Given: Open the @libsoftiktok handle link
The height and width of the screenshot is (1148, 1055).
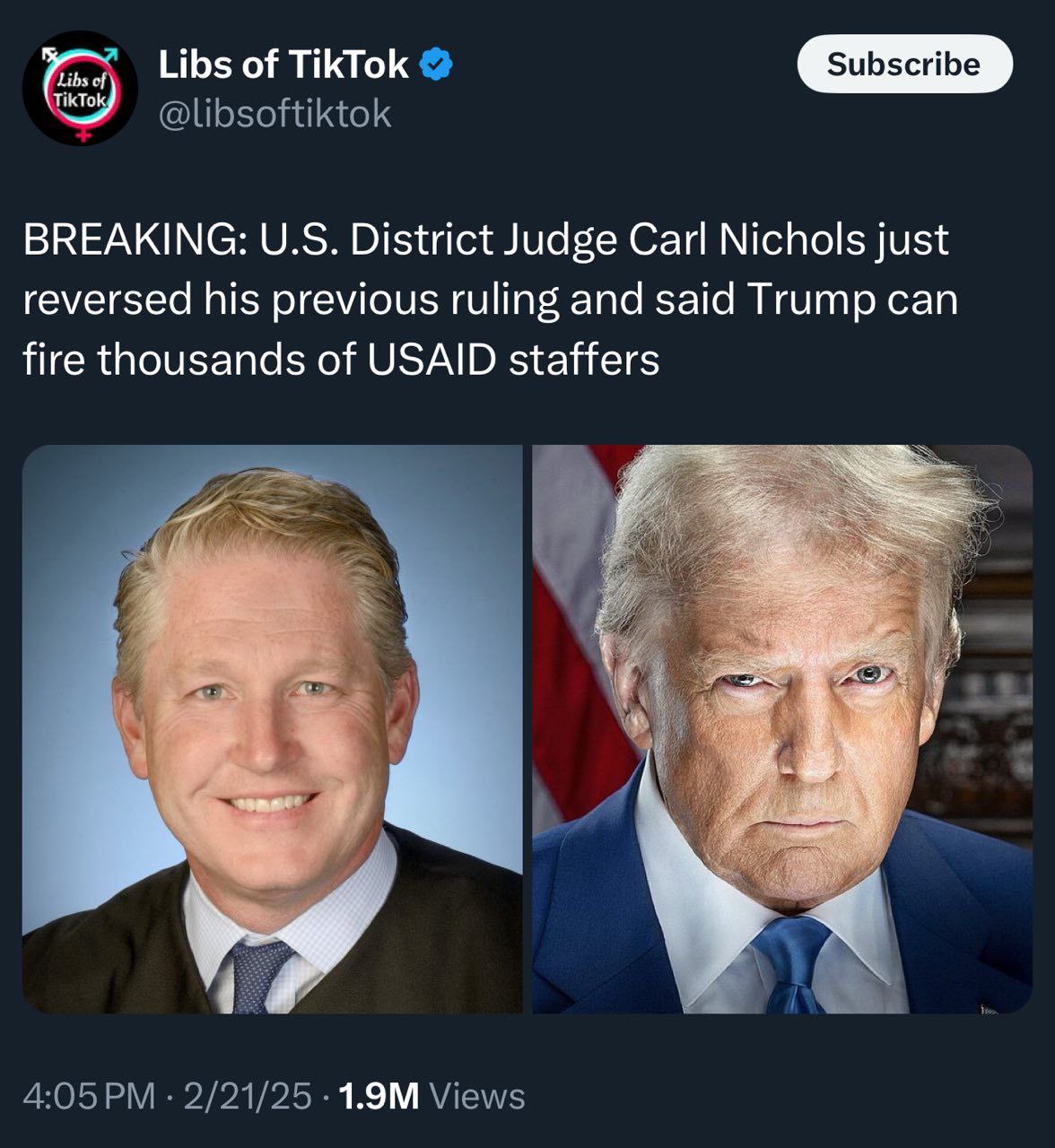Looking at the screenshot, I should point(275,113).
